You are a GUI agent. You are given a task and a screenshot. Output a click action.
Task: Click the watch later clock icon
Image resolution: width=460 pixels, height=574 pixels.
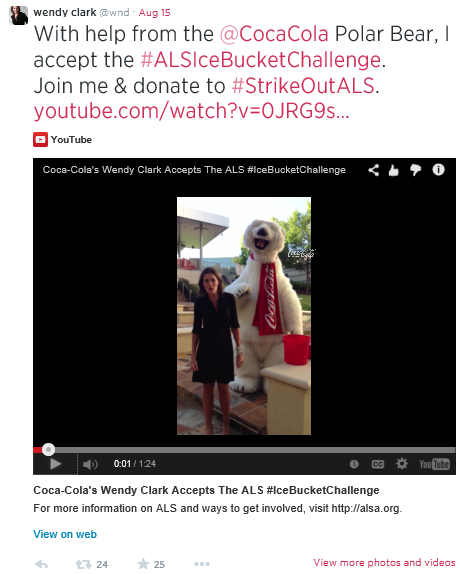[354, 464]
